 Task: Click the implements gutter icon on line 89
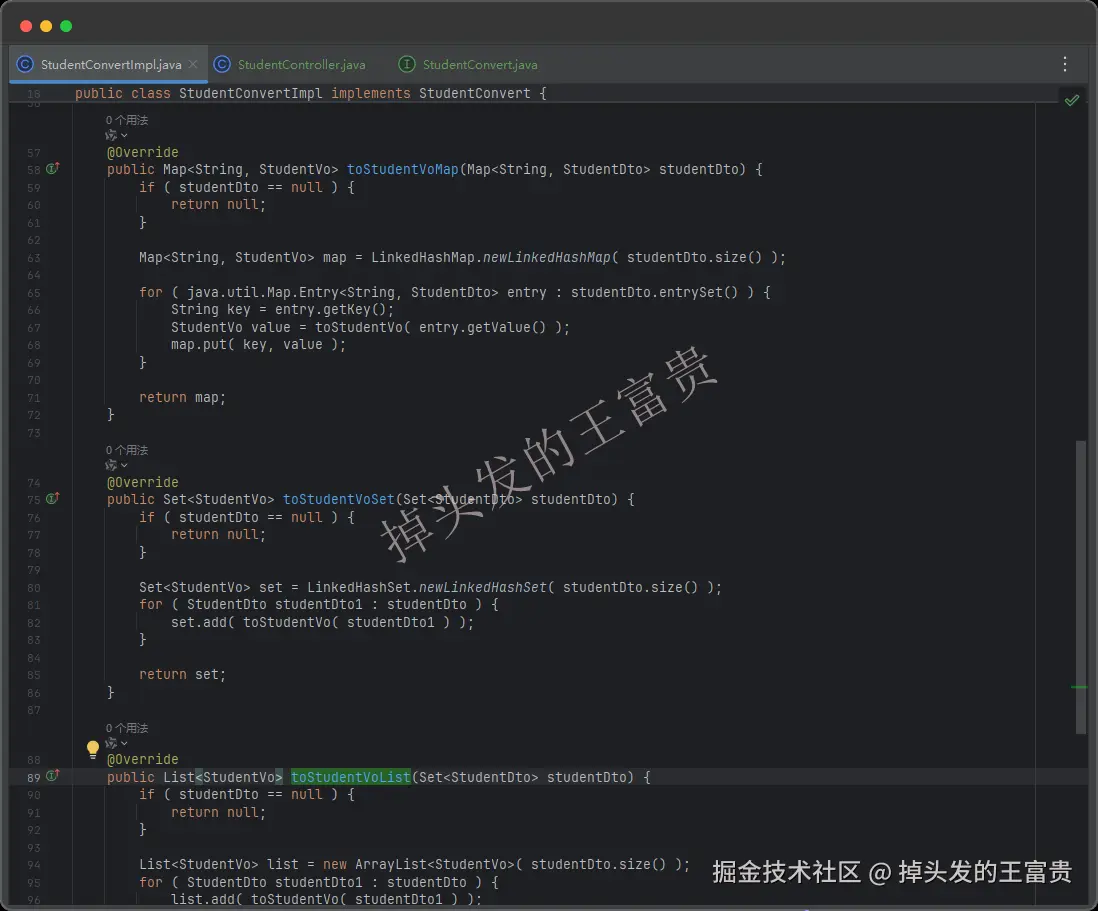coord(53,776)
